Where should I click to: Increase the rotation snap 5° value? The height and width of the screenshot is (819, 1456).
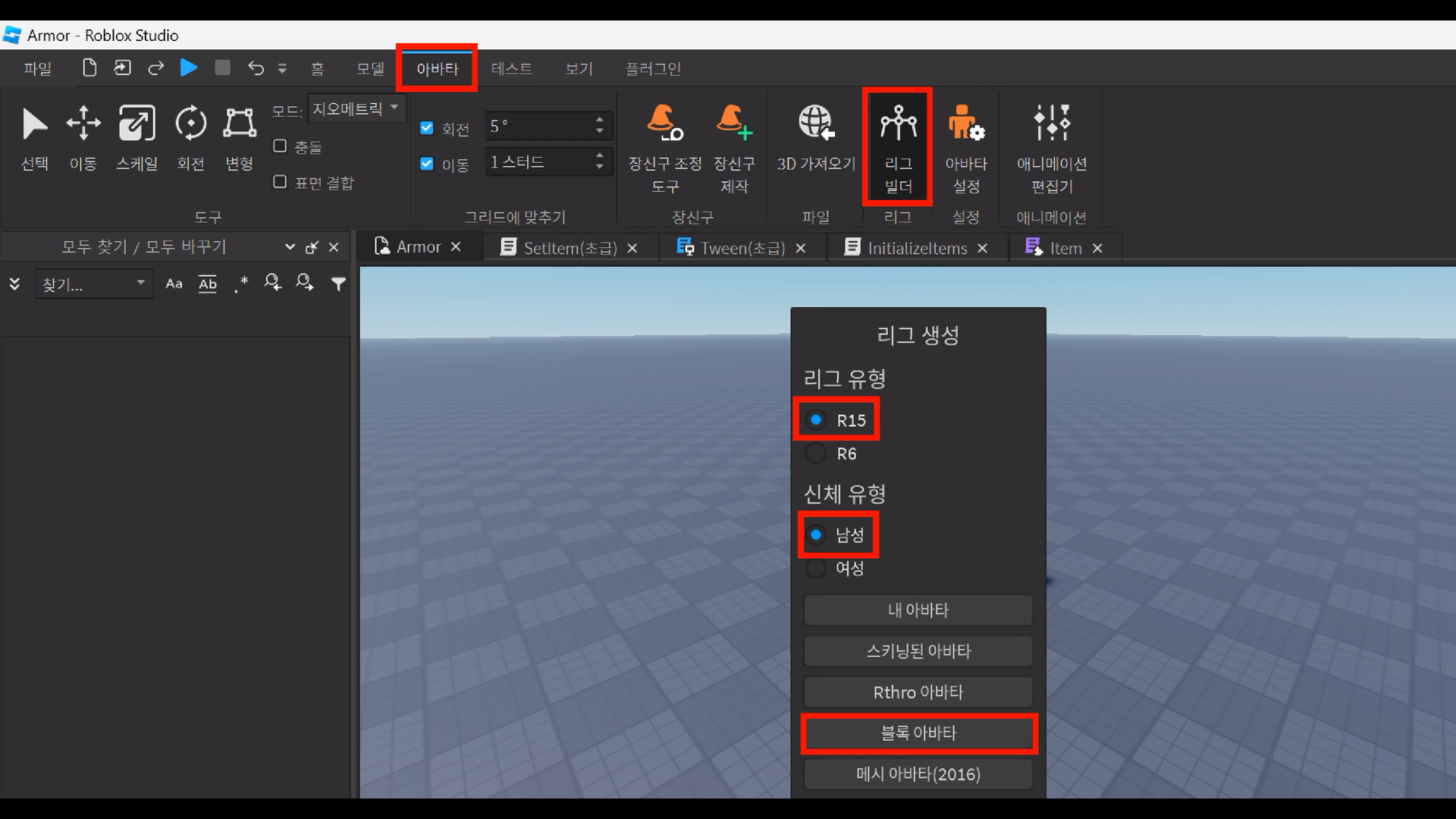pyautogui.click(x=599, y=119)
